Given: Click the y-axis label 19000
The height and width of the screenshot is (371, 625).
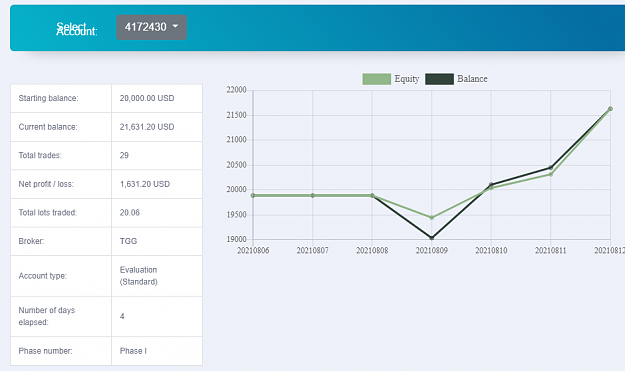Looking at the screenshot, I should coord(236,239).
